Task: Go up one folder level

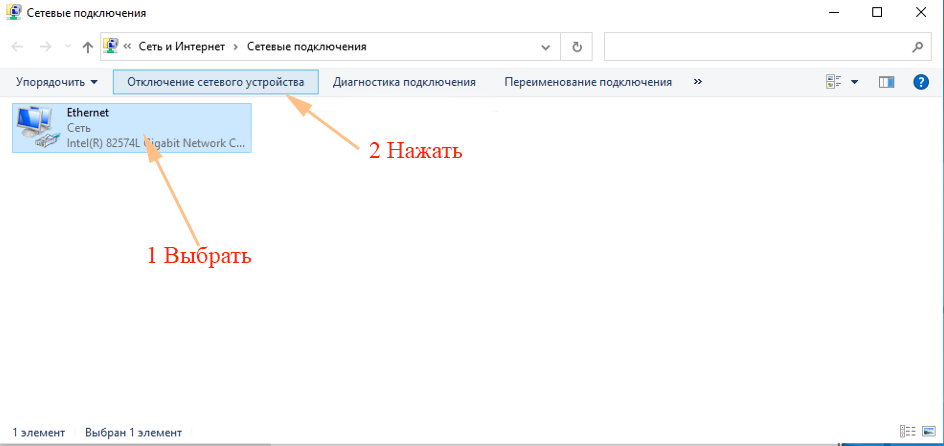Action: pos(87,47)
